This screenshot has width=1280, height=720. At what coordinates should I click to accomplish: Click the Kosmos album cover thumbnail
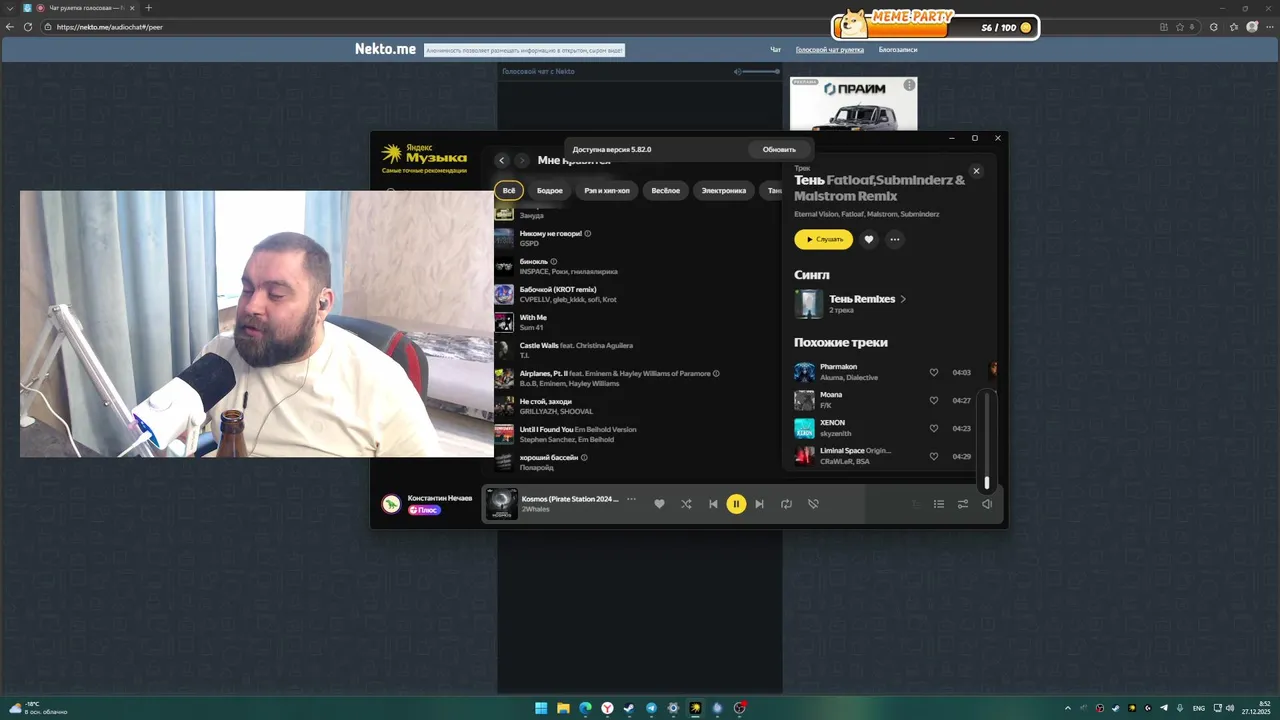[x=502, y=504]
